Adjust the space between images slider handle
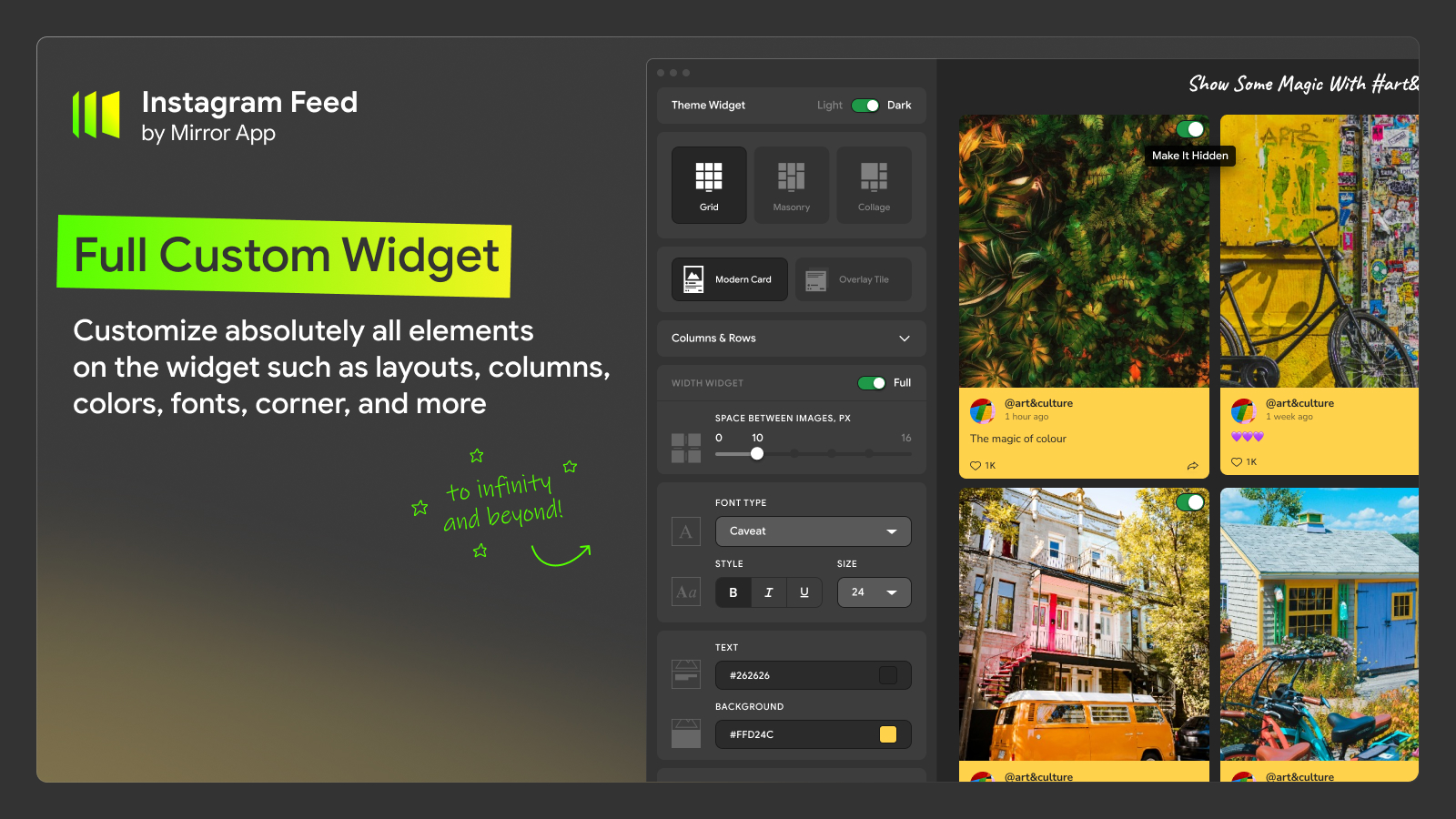1456x819 pixels. tap(757, 453)
